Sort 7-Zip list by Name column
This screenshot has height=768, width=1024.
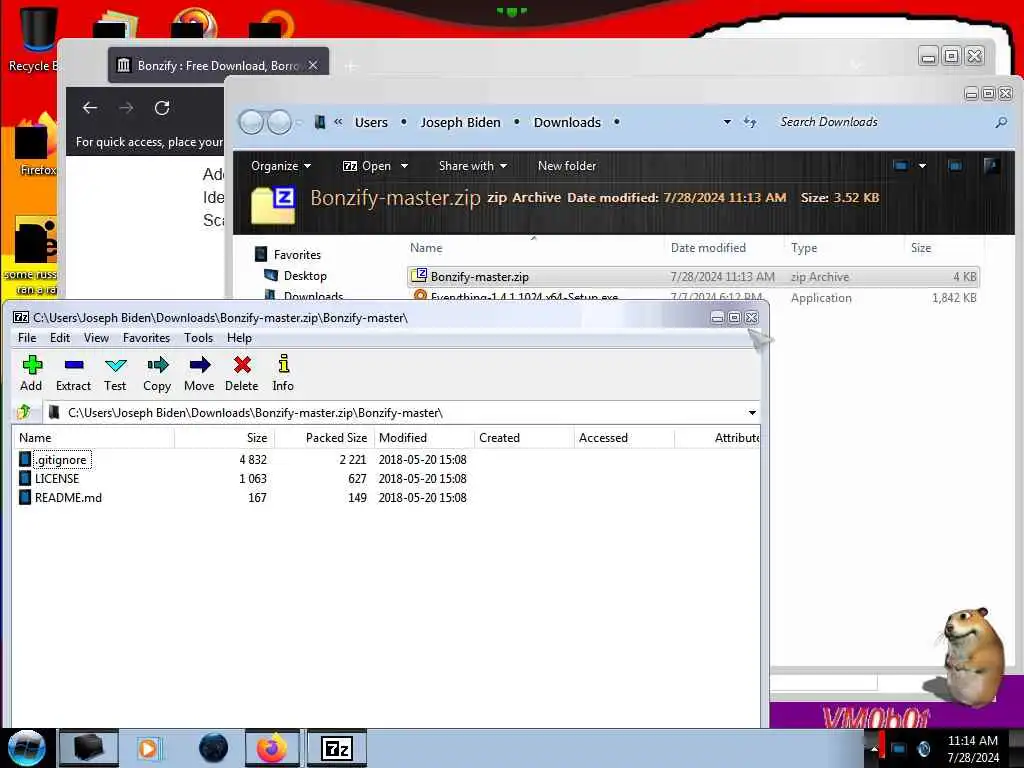(93, 438)
